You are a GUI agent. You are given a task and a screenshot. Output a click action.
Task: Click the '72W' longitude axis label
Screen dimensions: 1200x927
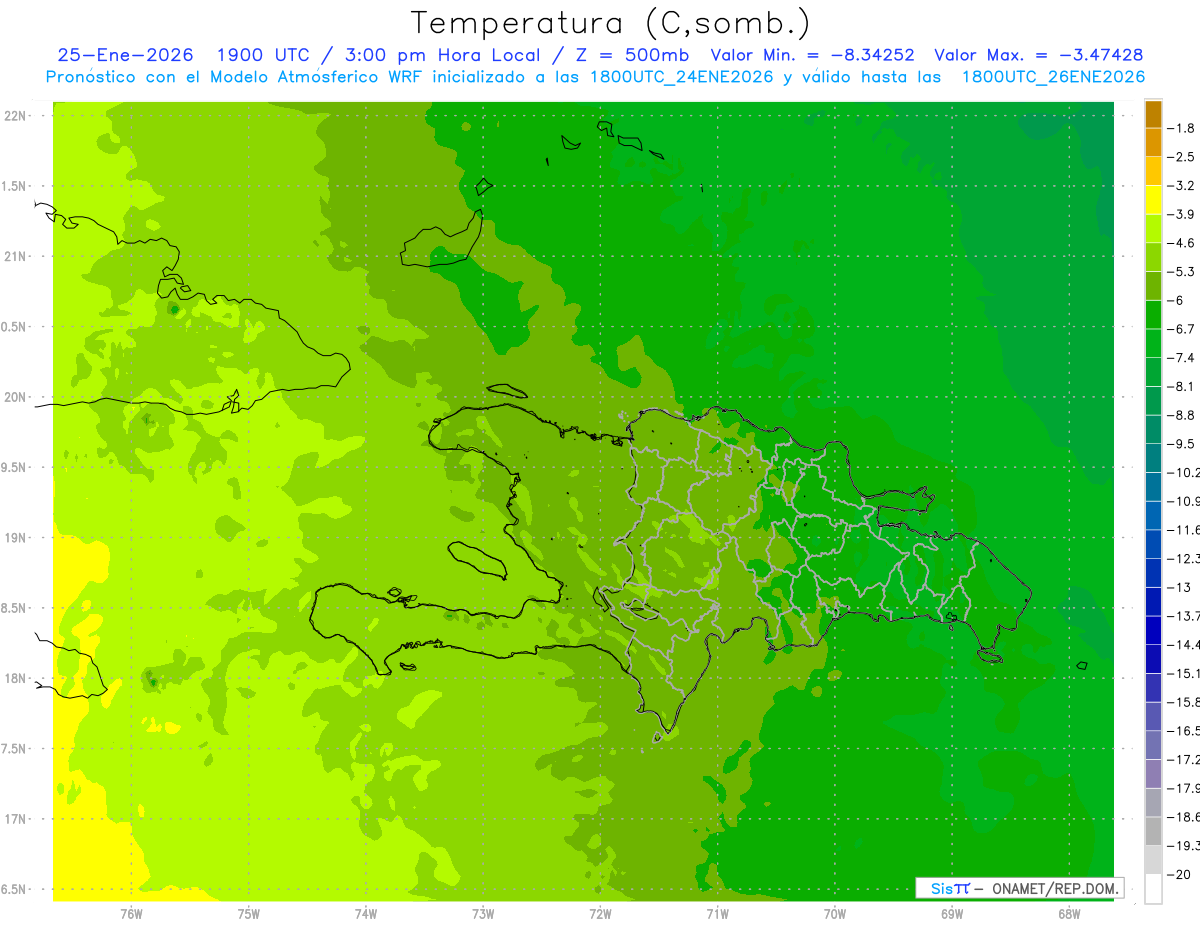pyautogui.click(x=600, y=913)
